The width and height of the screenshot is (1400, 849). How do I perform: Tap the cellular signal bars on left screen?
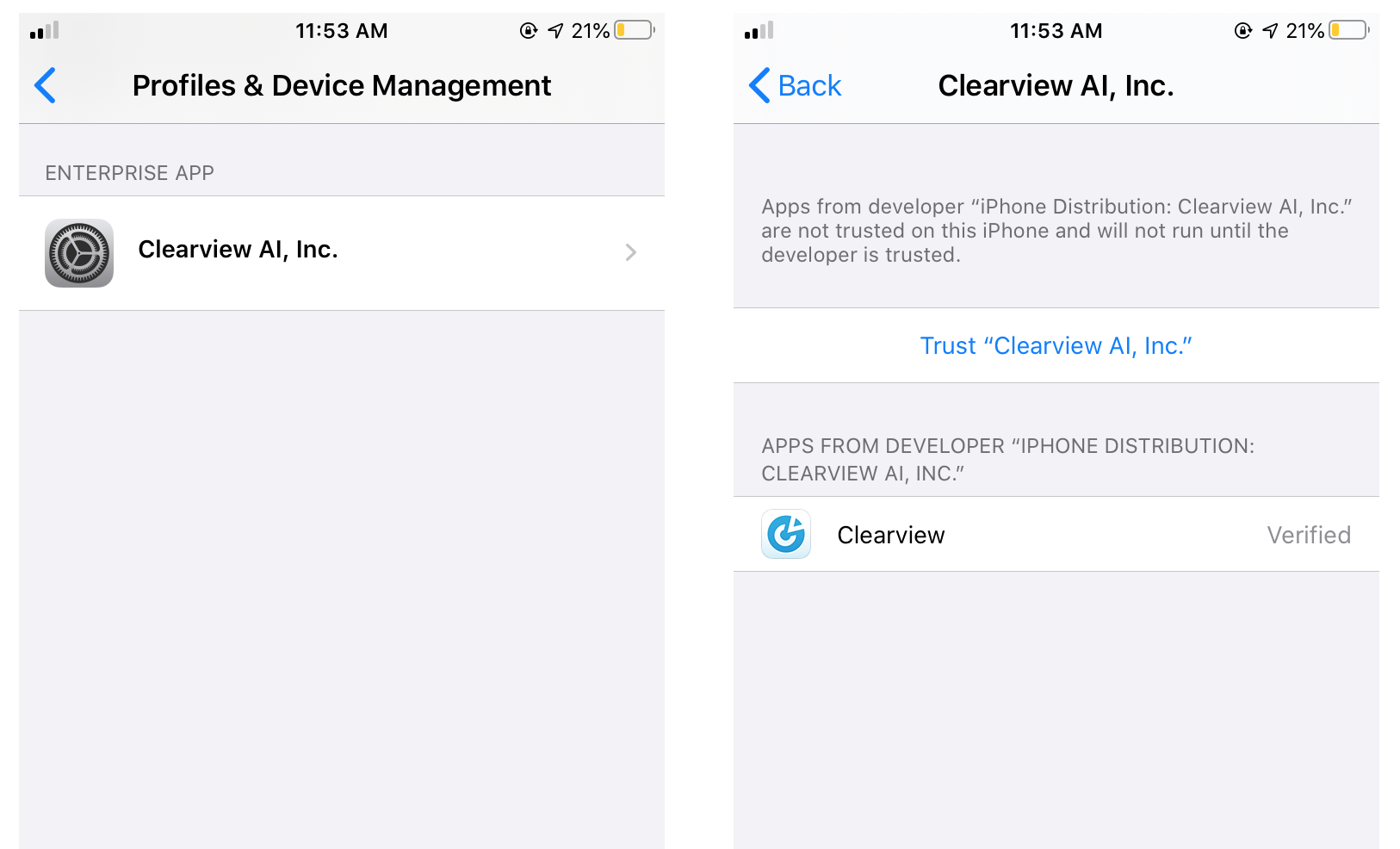click(44, 31)
